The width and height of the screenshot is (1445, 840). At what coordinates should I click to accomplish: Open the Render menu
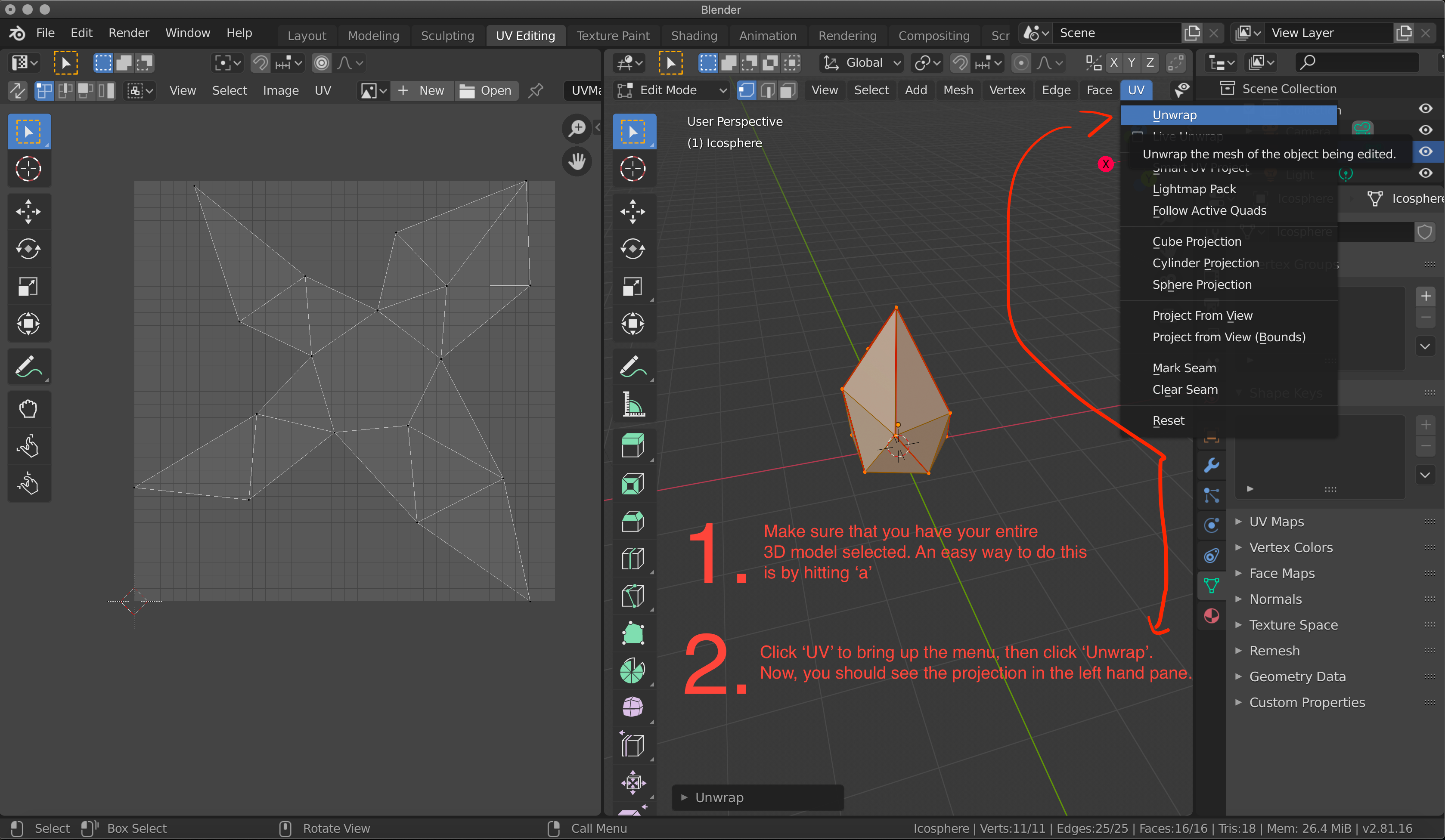(x=128, y=33)
